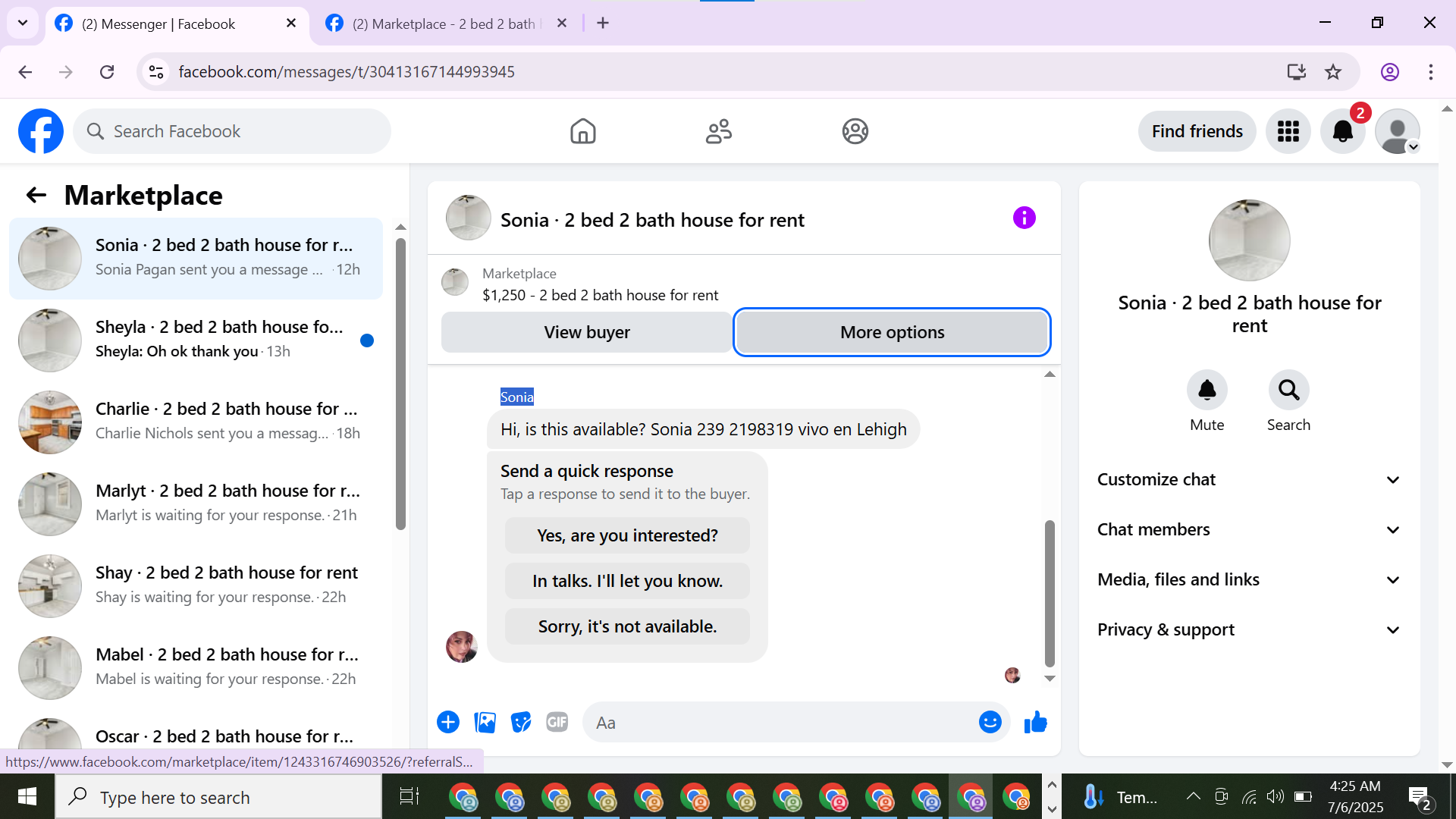This screenshot has height=819, width=1456.
Task: Open the Windows Start menu
Action: [27, 796]
